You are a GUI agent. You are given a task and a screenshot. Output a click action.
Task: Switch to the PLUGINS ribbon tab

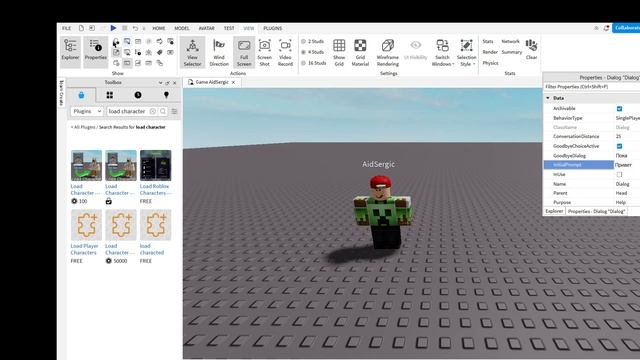tap(273, 28)
